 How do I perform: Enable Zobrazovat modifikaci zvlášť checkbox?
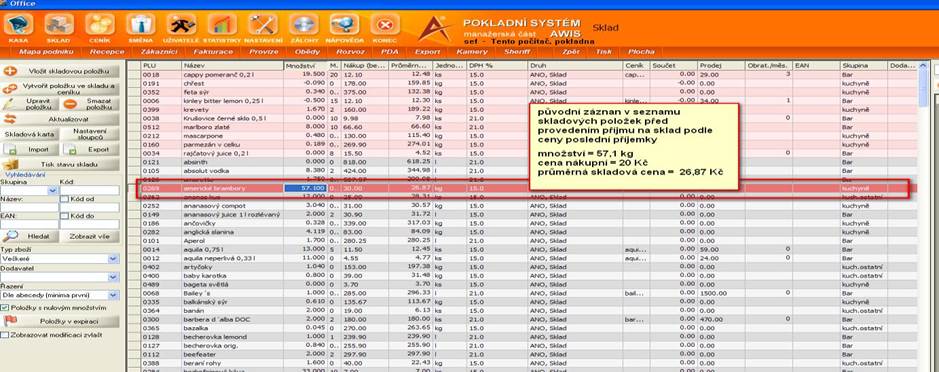pos(5,335)
